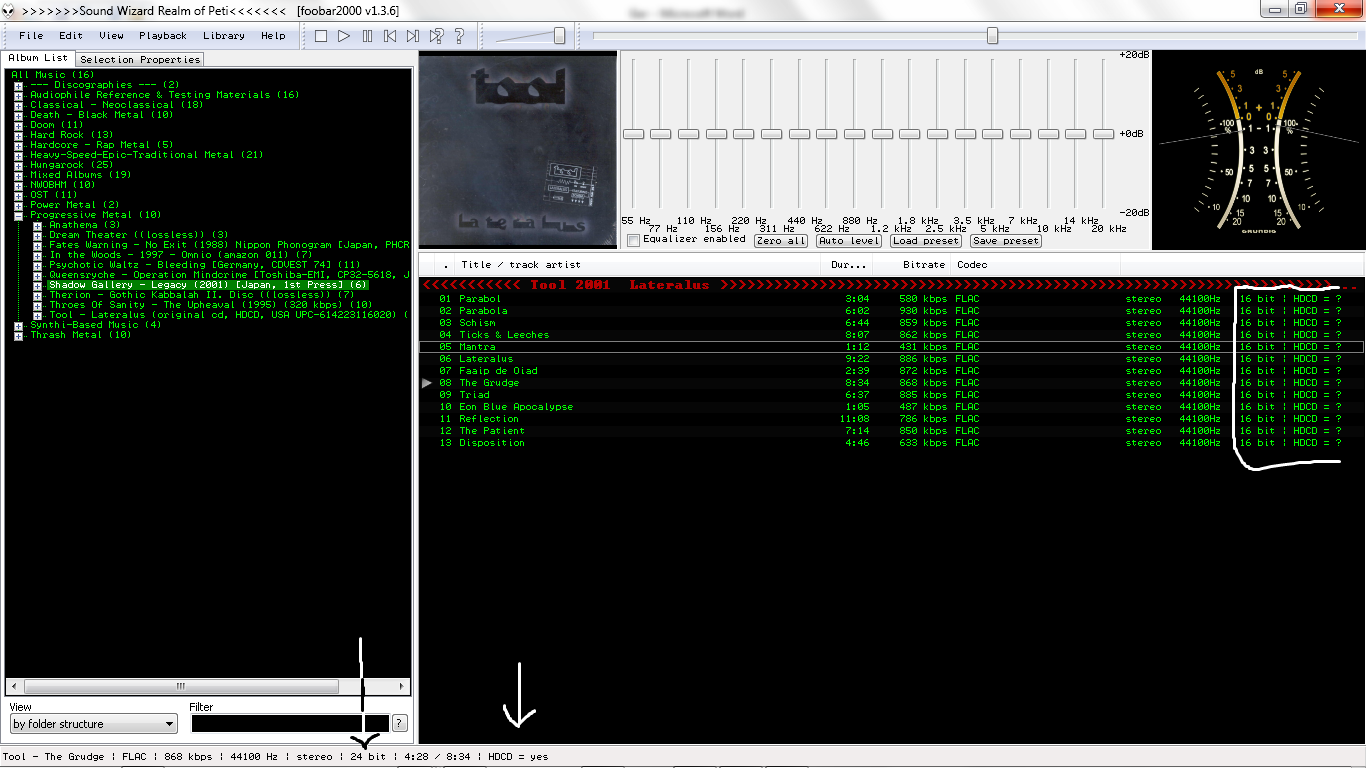Select track 03 Schism
The image size is (1366, 768).
890,323
